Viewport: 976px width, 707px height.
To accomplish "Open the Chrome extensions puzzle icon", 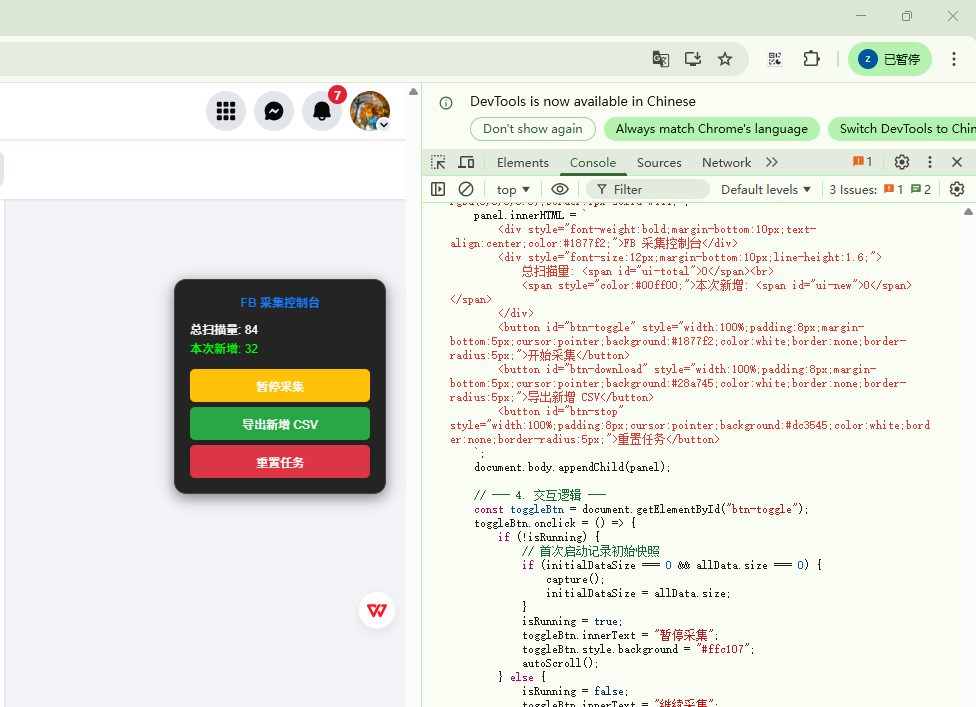I will click(812, 59).
